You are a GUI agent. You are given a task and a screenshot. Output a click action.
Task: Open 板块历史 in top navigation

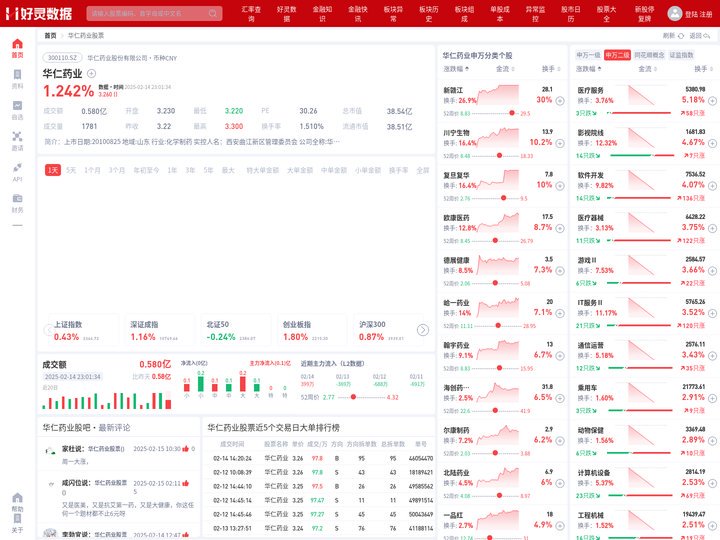[428, 13]
